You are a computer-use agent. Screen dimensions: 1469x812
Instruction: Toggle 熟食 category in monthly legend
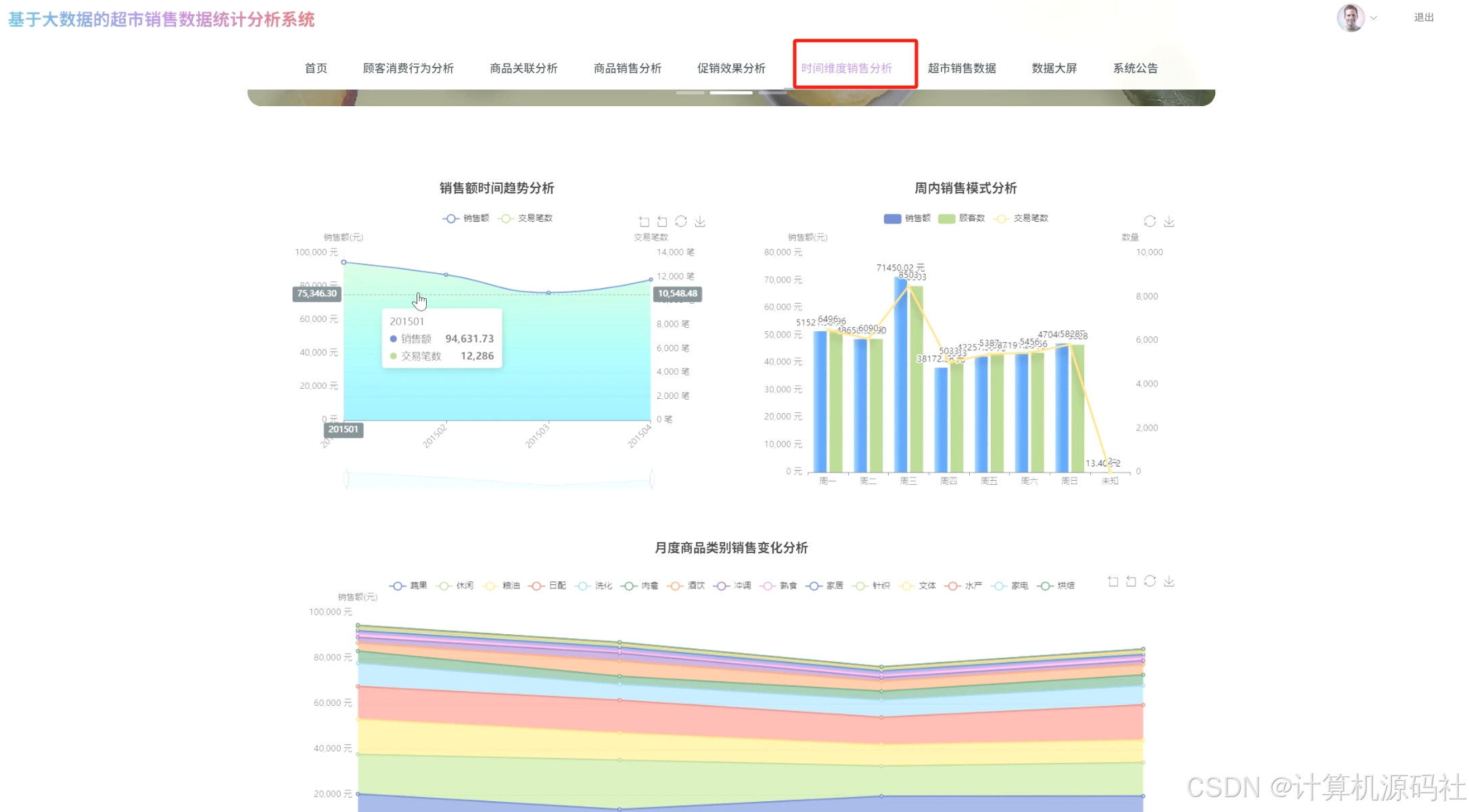pos(778,586)
